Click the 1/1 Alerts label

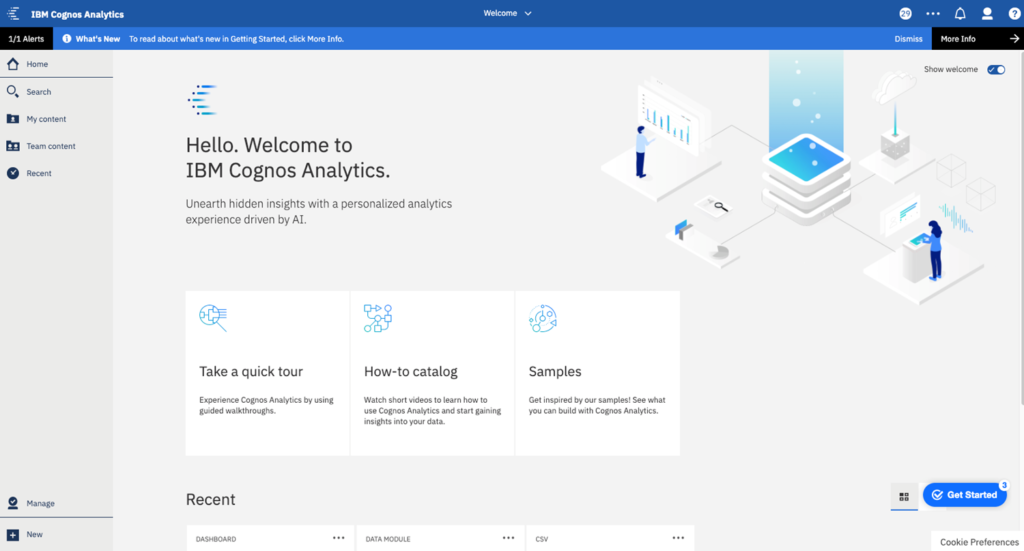pos(26,39)
